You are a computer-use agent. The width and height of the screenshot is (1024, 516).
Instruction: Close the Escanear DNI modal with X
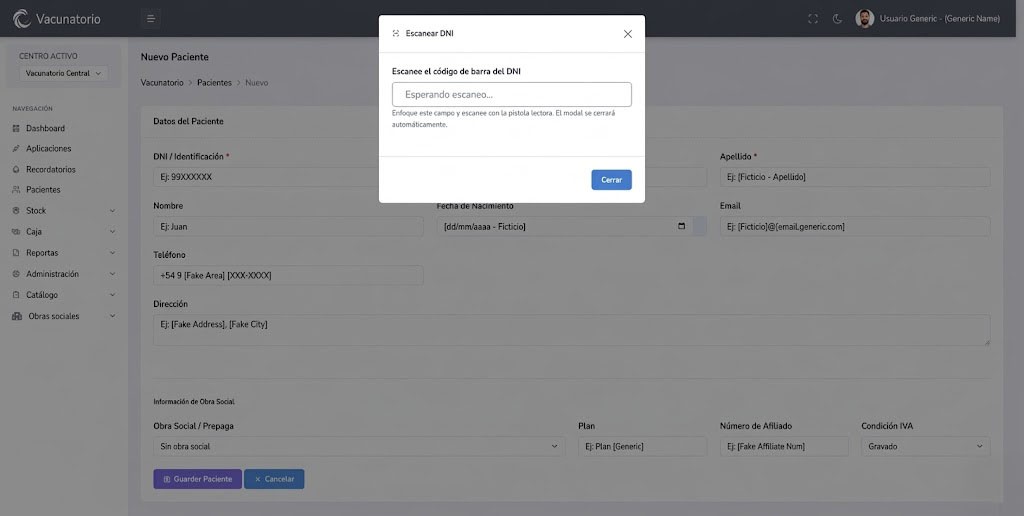[628, 33]
